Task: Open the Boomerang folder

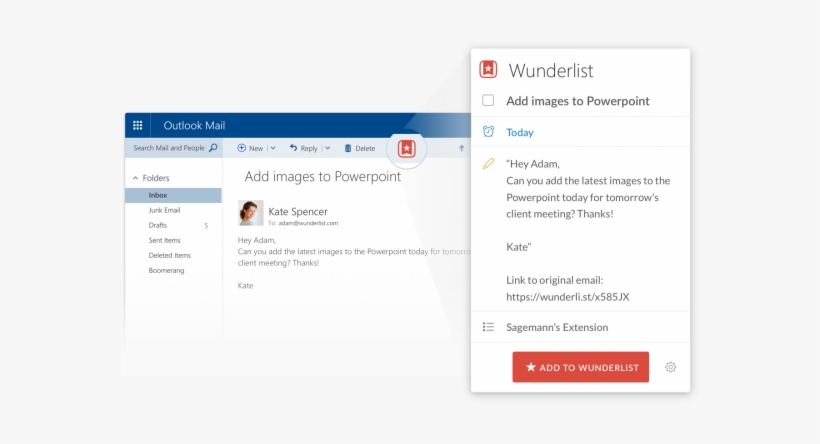Action: point(166,271)
